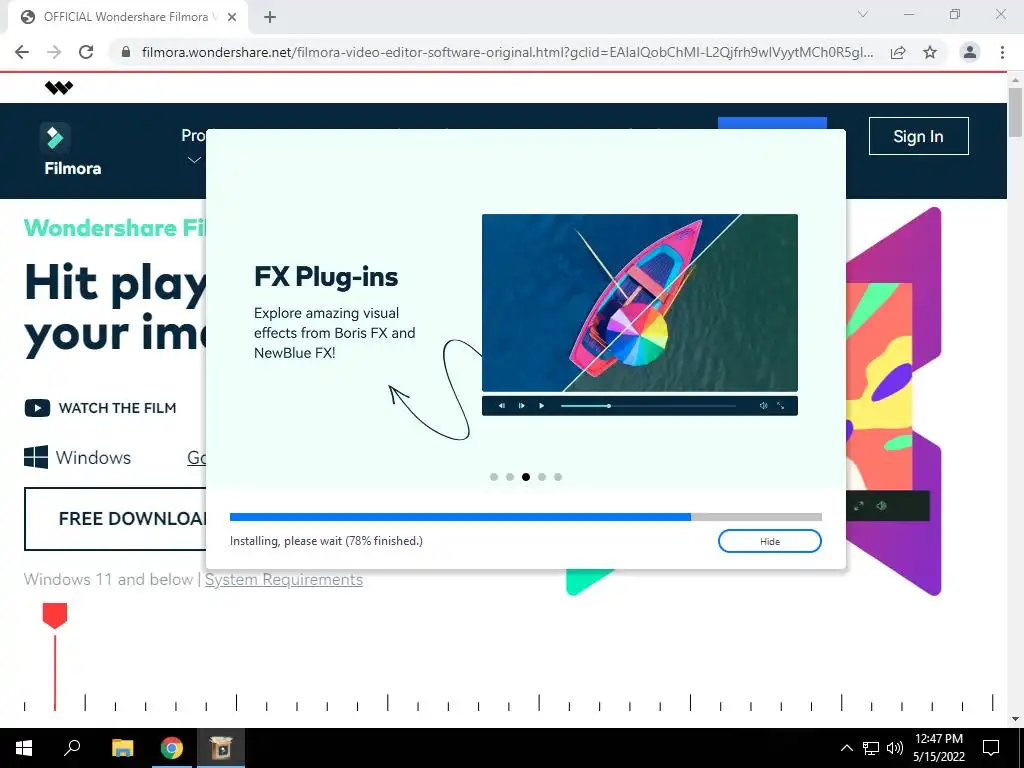Click the Filmora logo icon

(55, 138)
